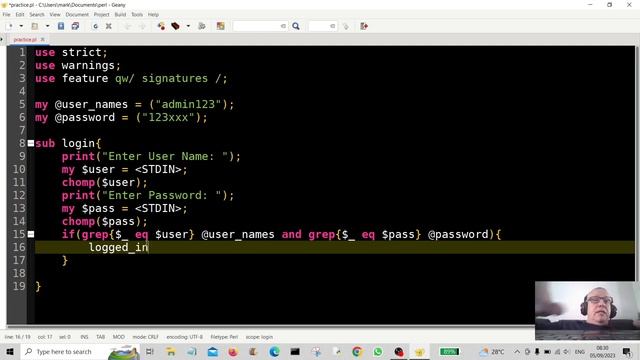The width and height of the screenshot is (640, 360).
Task: Click the toolbar search text field
Action: (260, 26)
